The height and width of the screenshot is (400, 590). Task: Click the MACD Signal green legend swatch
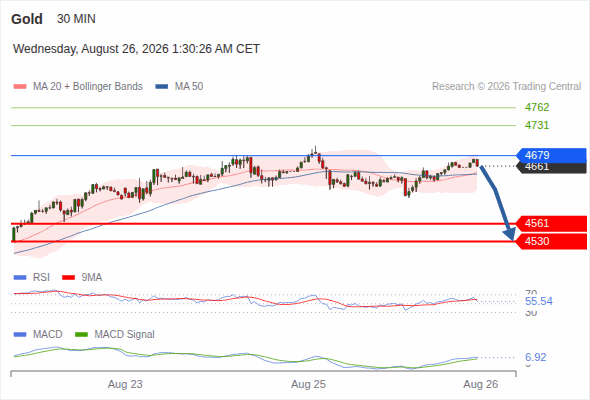[x=81, y=334]
